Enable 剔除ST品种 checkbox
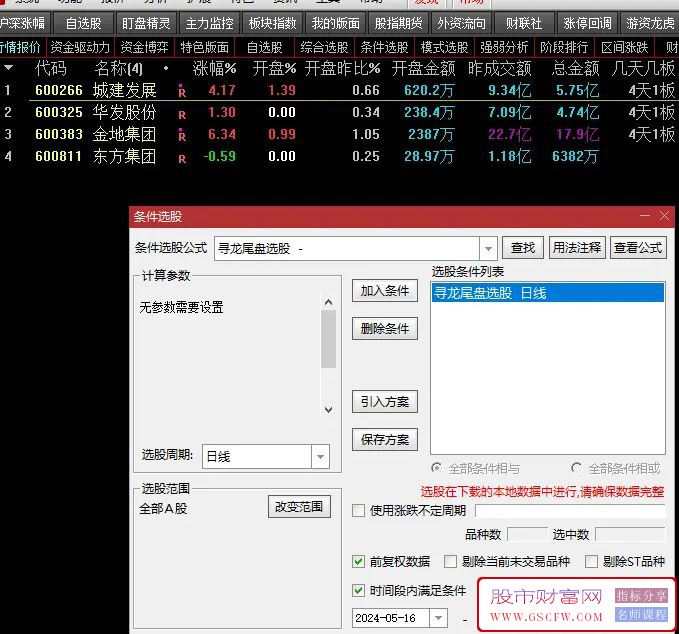This screenshot has height=634, width=679. click(591, 562)
